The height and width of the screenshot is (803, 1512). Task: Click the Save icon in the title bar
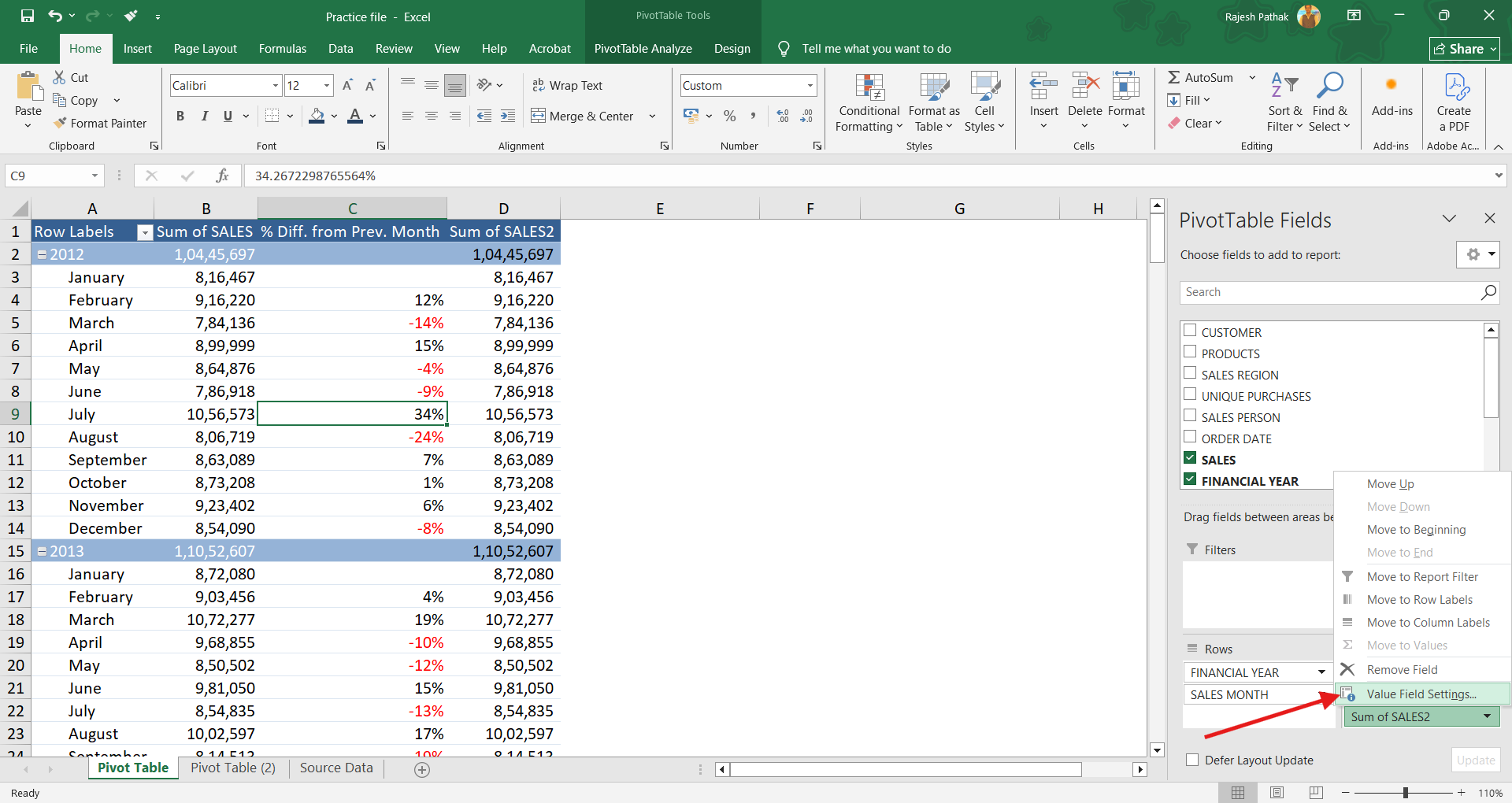point(28,17)
